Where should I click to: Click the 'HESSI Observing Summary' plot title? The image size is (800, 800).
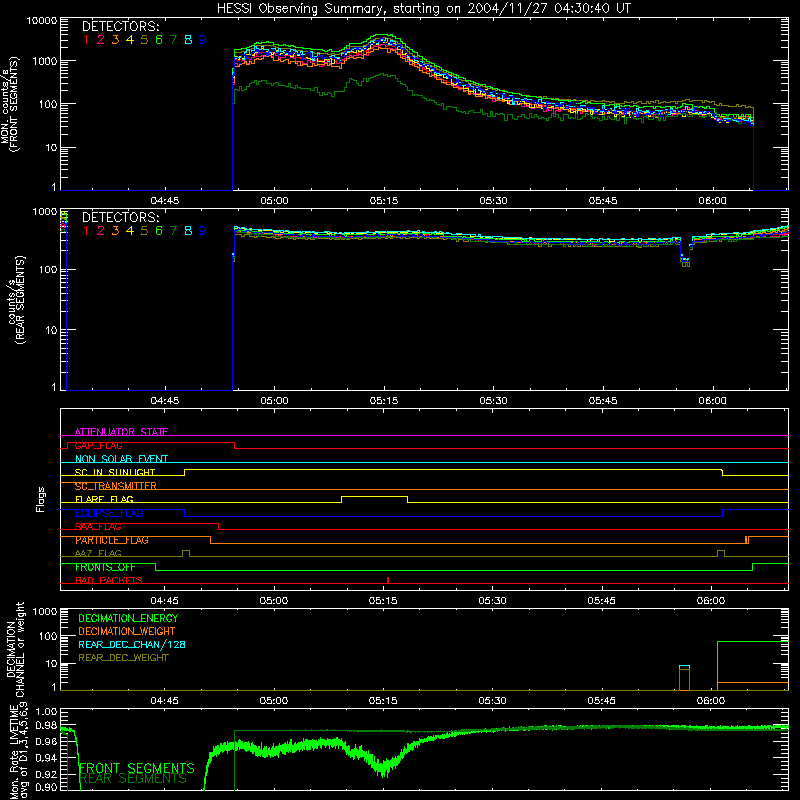[423, 9]
